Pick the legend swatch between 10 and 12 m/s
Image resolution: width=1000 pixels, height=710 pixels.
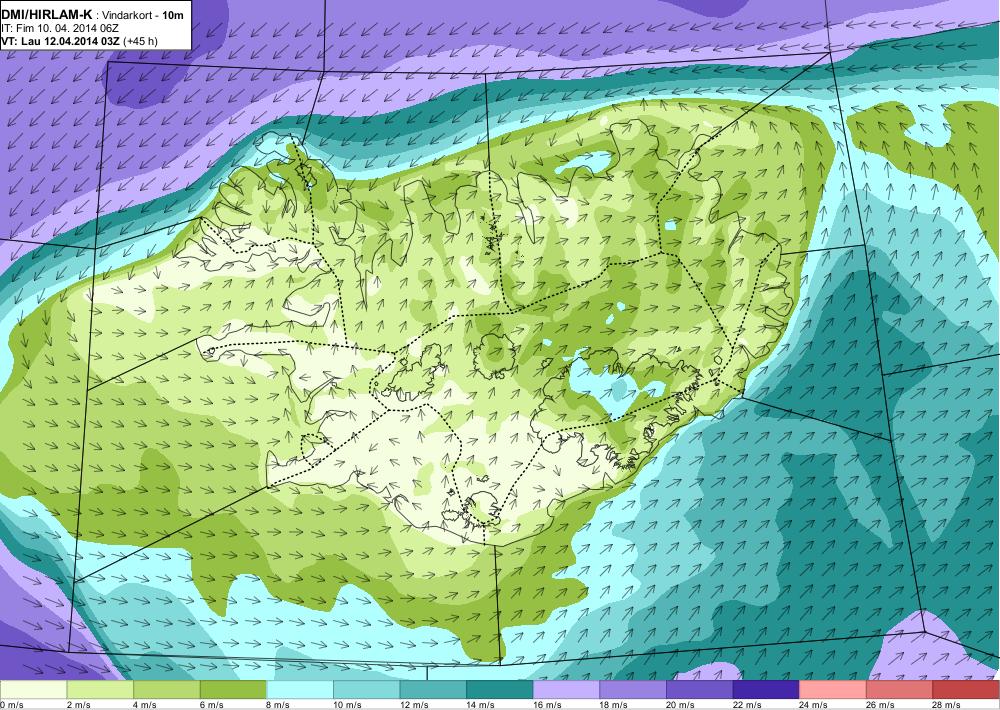[366, 689]
